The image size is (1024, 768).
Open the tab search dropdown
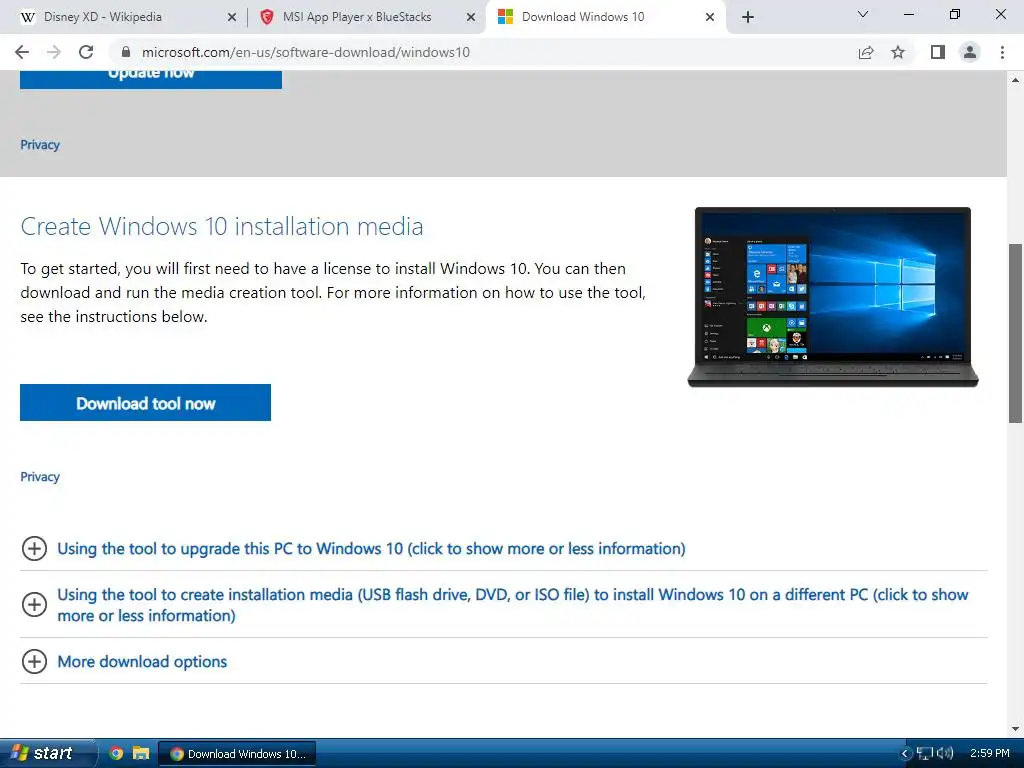click(x=863, y=14)
